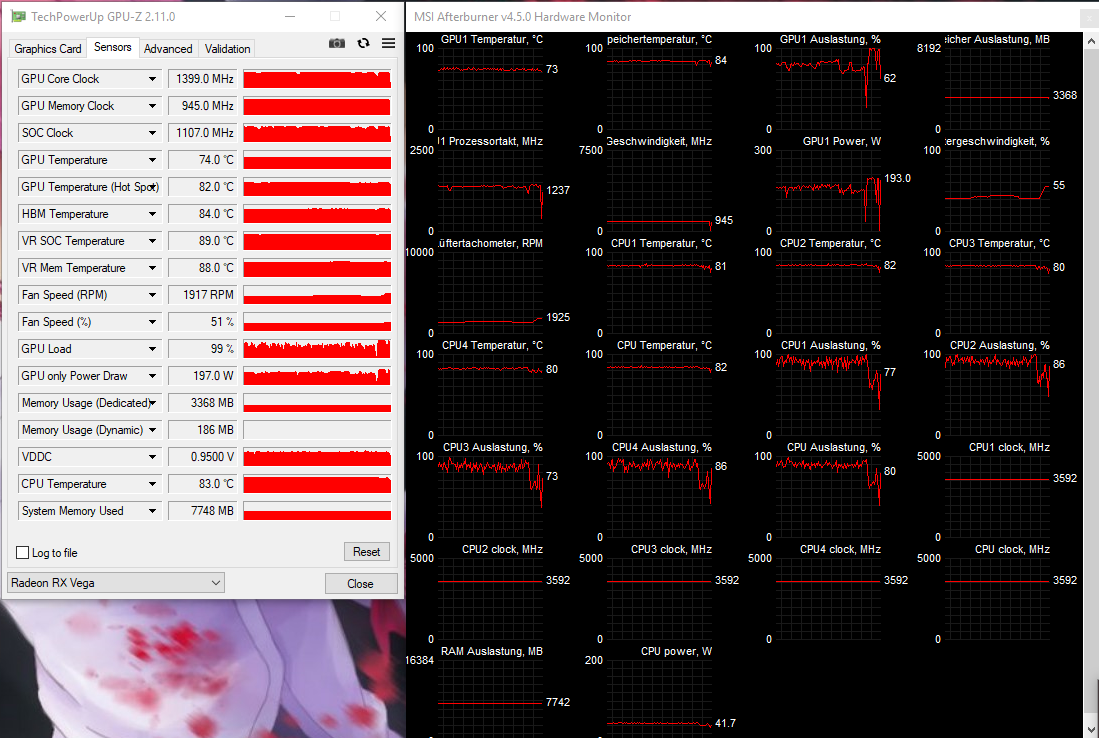Click the CPU2 Auslastung, % graph
Image resolution: width=1099 pixels, height=738 pixels.
pos(997,395)
